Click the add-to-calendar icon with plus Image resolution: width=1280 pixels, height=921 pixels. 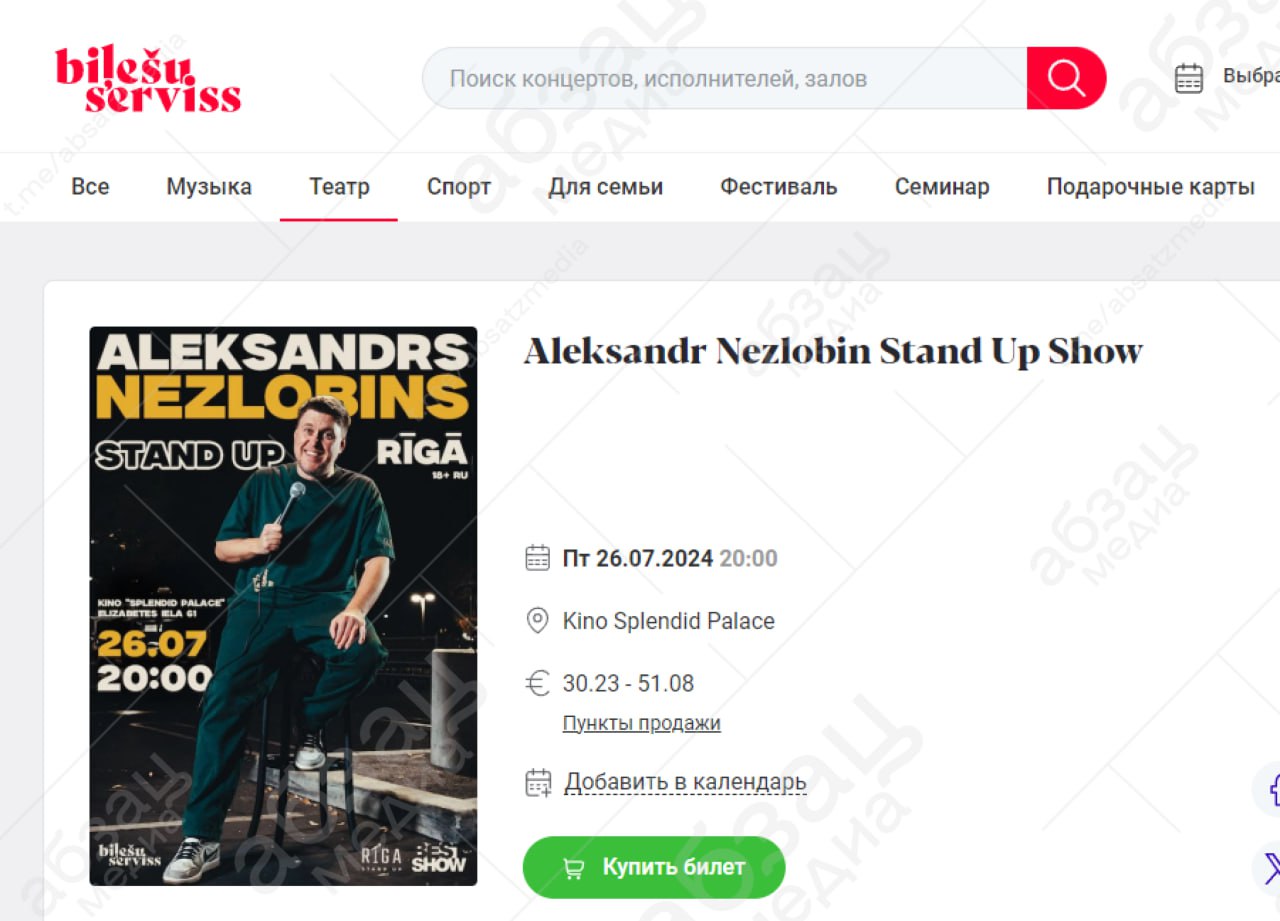(x=538, y=782)
